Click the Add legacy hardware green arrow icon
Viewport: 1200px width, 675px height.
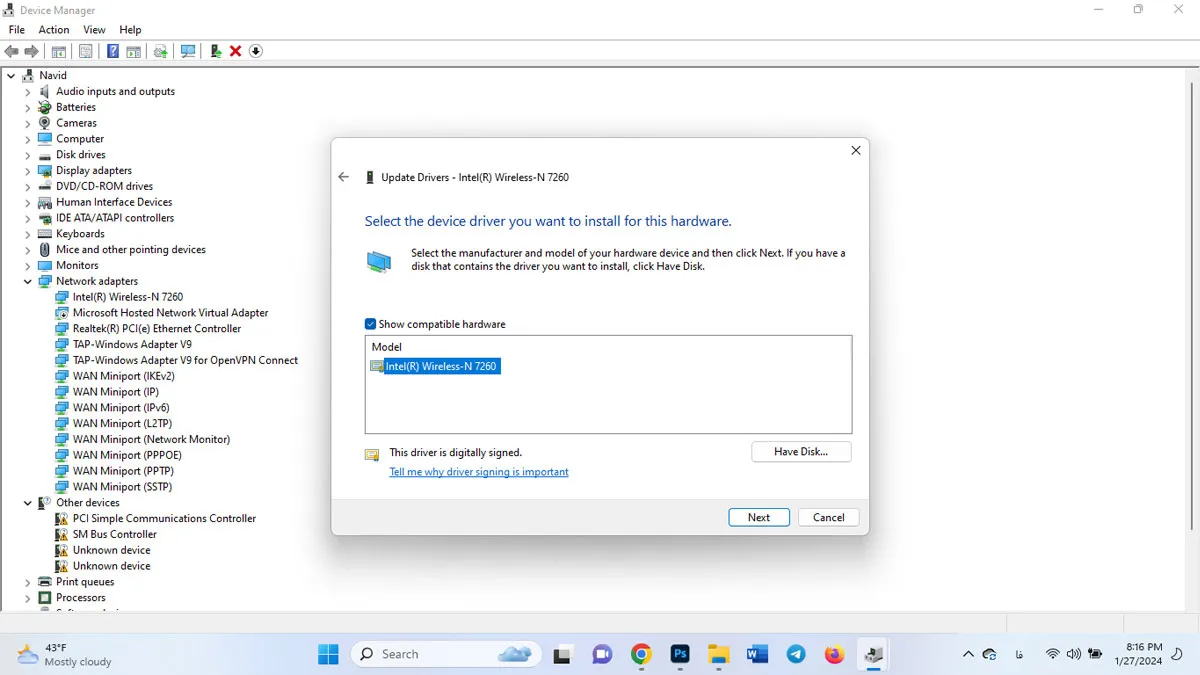[x=215, y=51]
